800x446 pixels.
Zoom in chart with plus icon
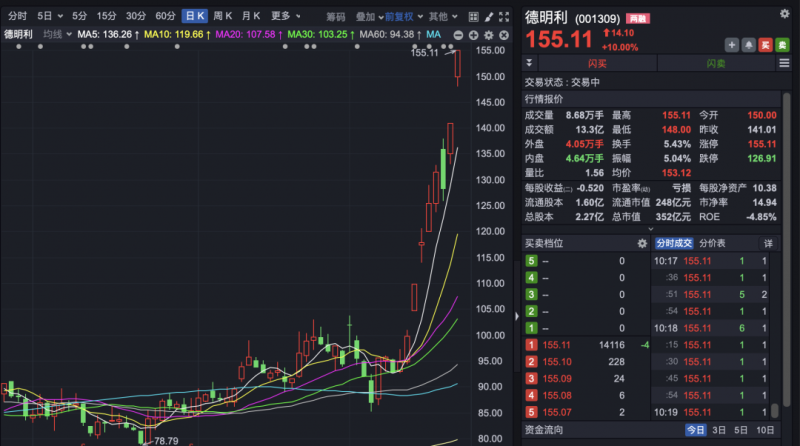pos(473,35)
